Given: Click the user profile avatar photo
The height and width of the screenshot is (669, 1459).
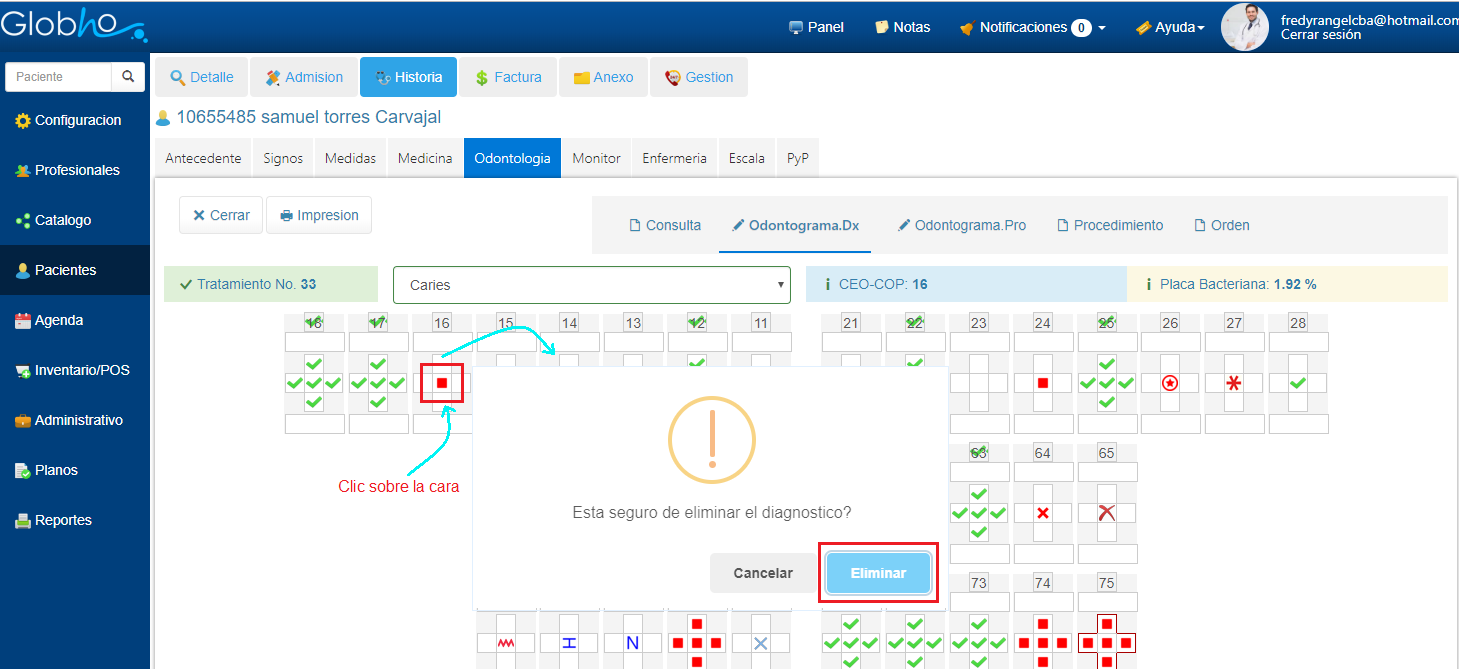Looking at the screenshot, I should tap(1245, 27).
